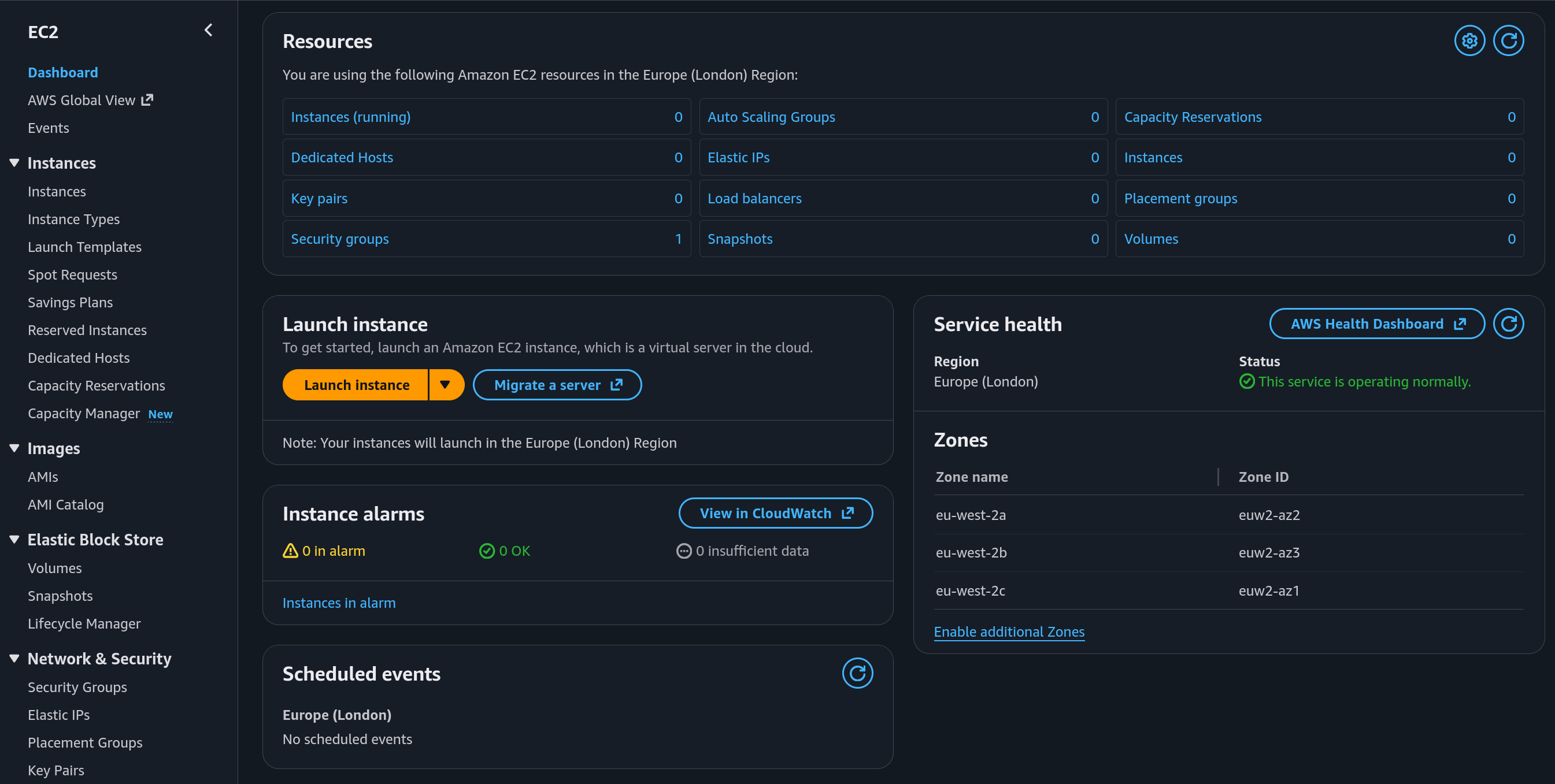The width and height of the screenshot is (1555, 784).
Task: Click the external link icon beside AWS Global View
Action: coord(147,100)
